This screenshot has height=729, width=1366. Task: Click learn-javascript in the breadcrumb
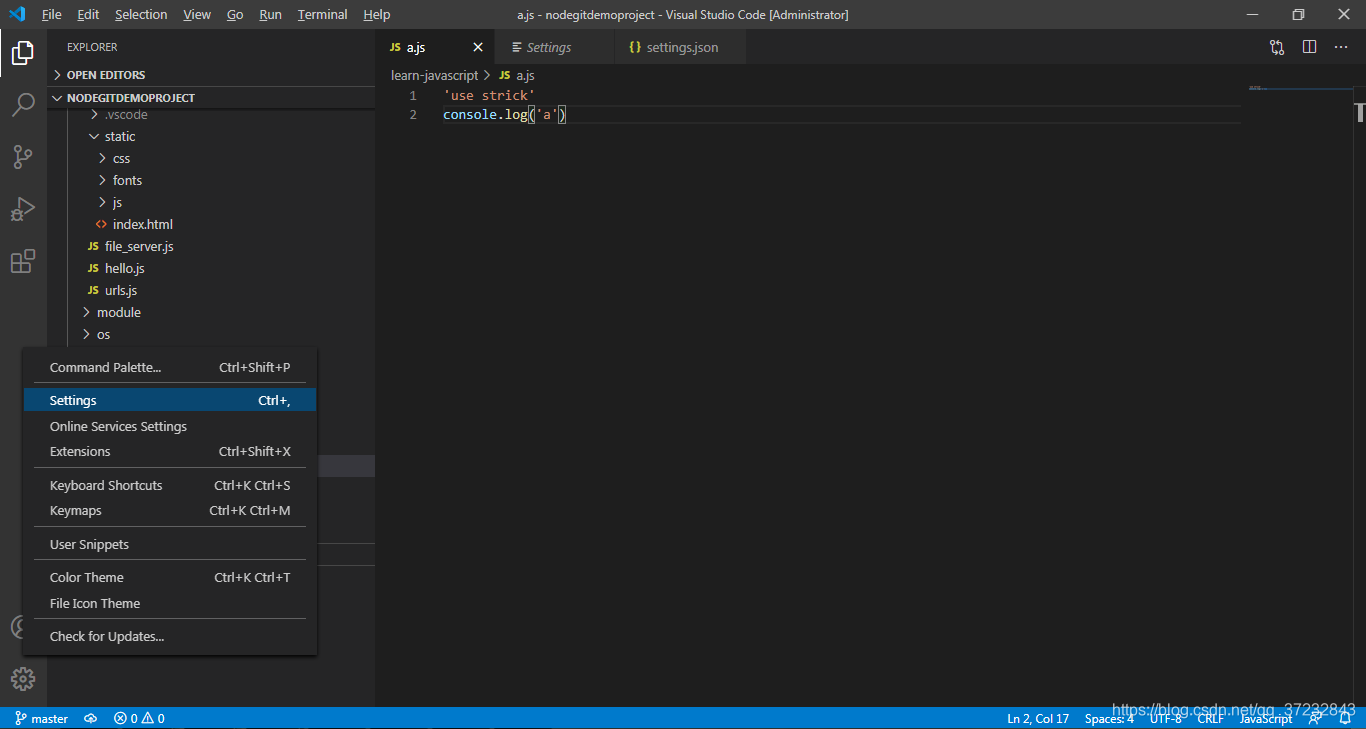click(x=434, y=75)
